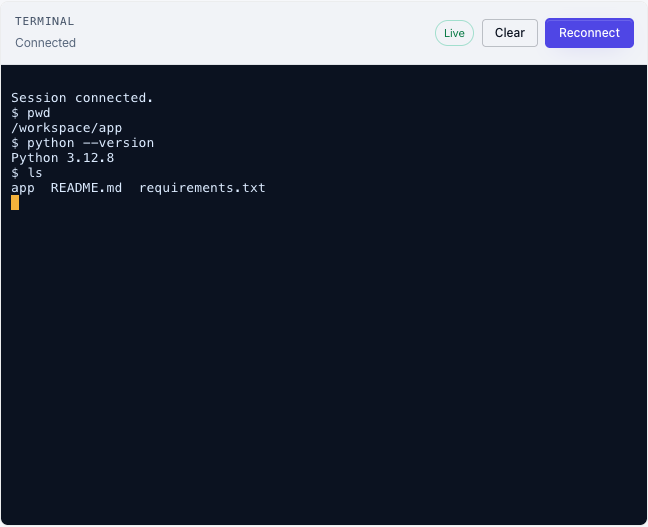This screenshot has height=527, width=648.
Task: Reconnect the terminal session
Action: tap(589, 33)
